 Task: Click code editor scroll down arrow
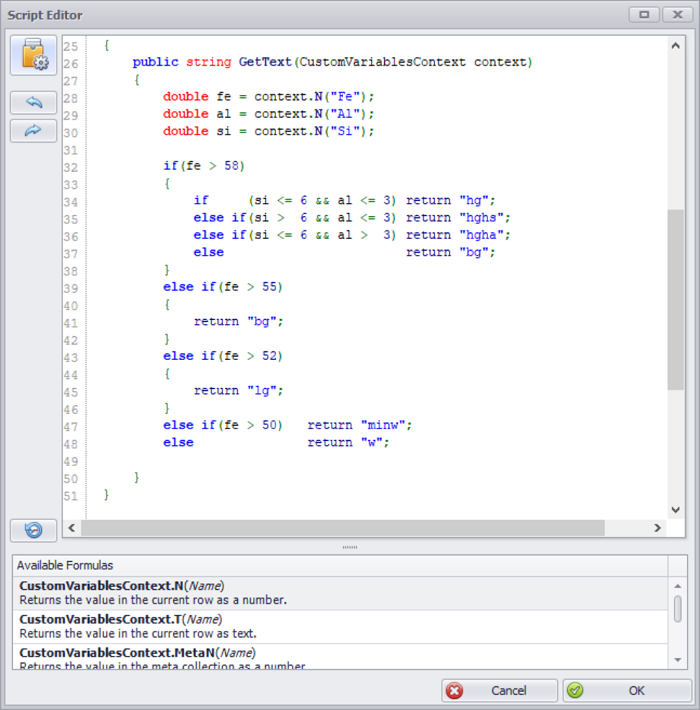pos(676,510)
